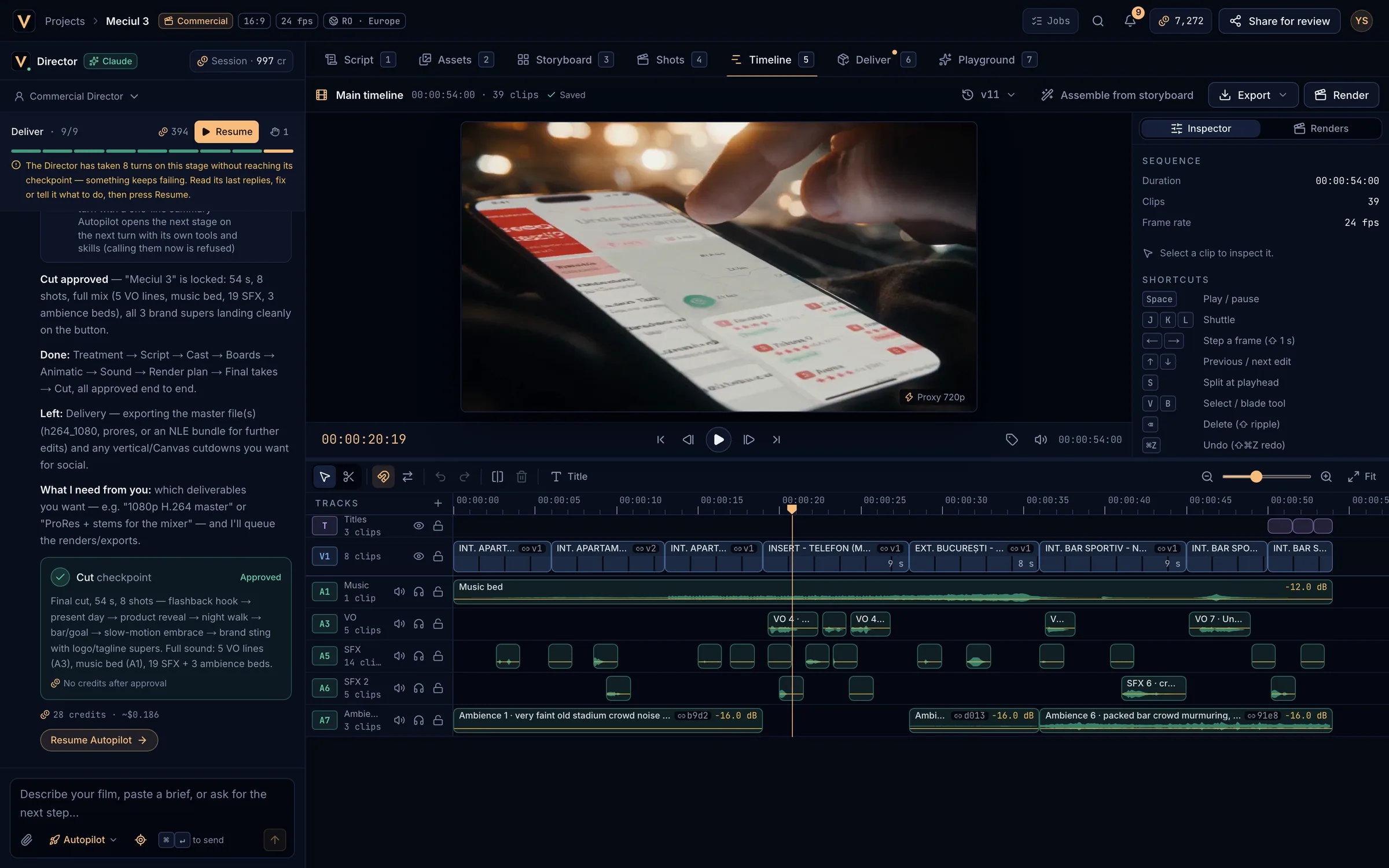Zoom in the timeline with magnifier plus
Viewport: 1389px width, 868px height.
[x=1326, y=476]
